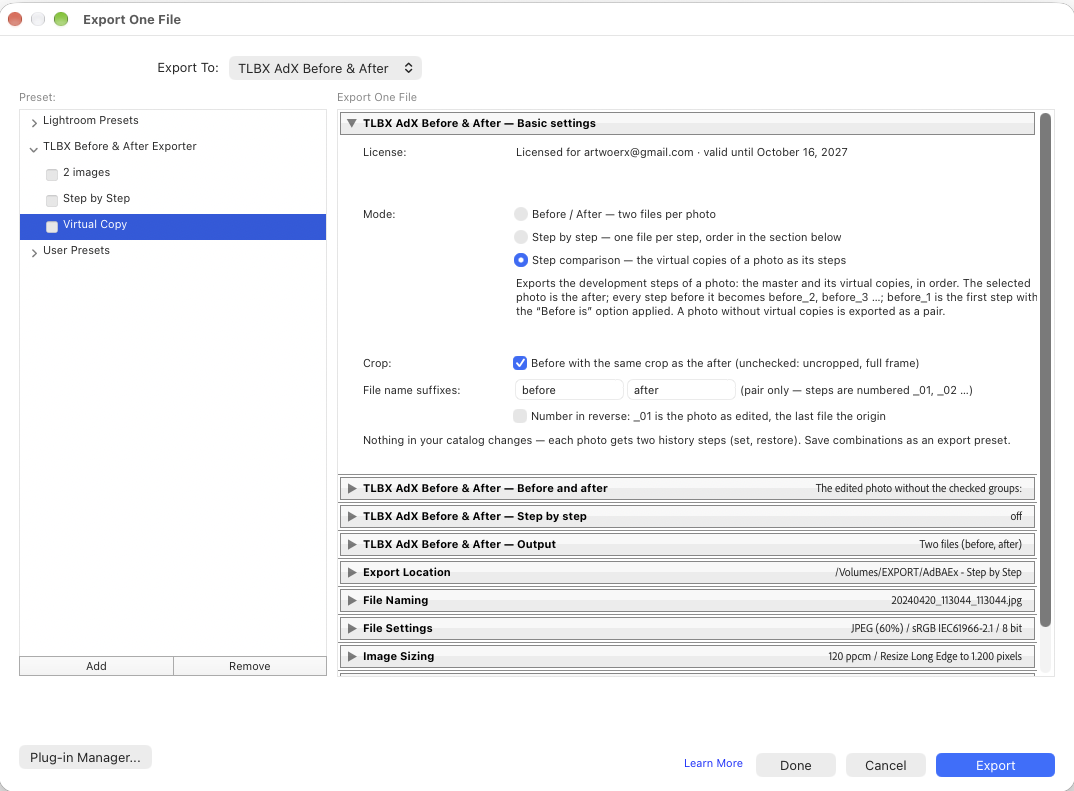Choose Step comparison mode radio button

tap(521, 260)
